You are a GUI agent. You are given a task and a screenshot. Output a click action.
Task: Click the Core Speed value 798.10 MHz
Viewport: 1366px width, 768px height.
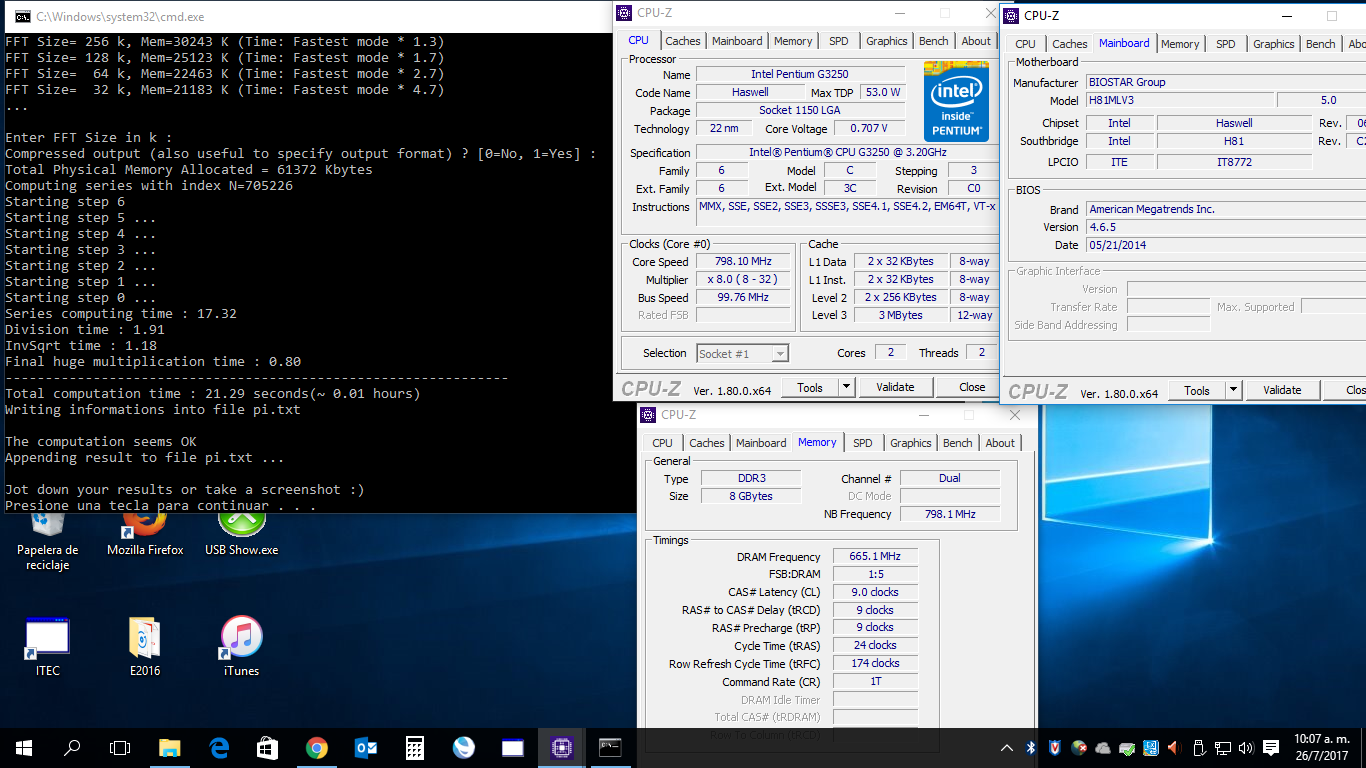pos(743,262)
